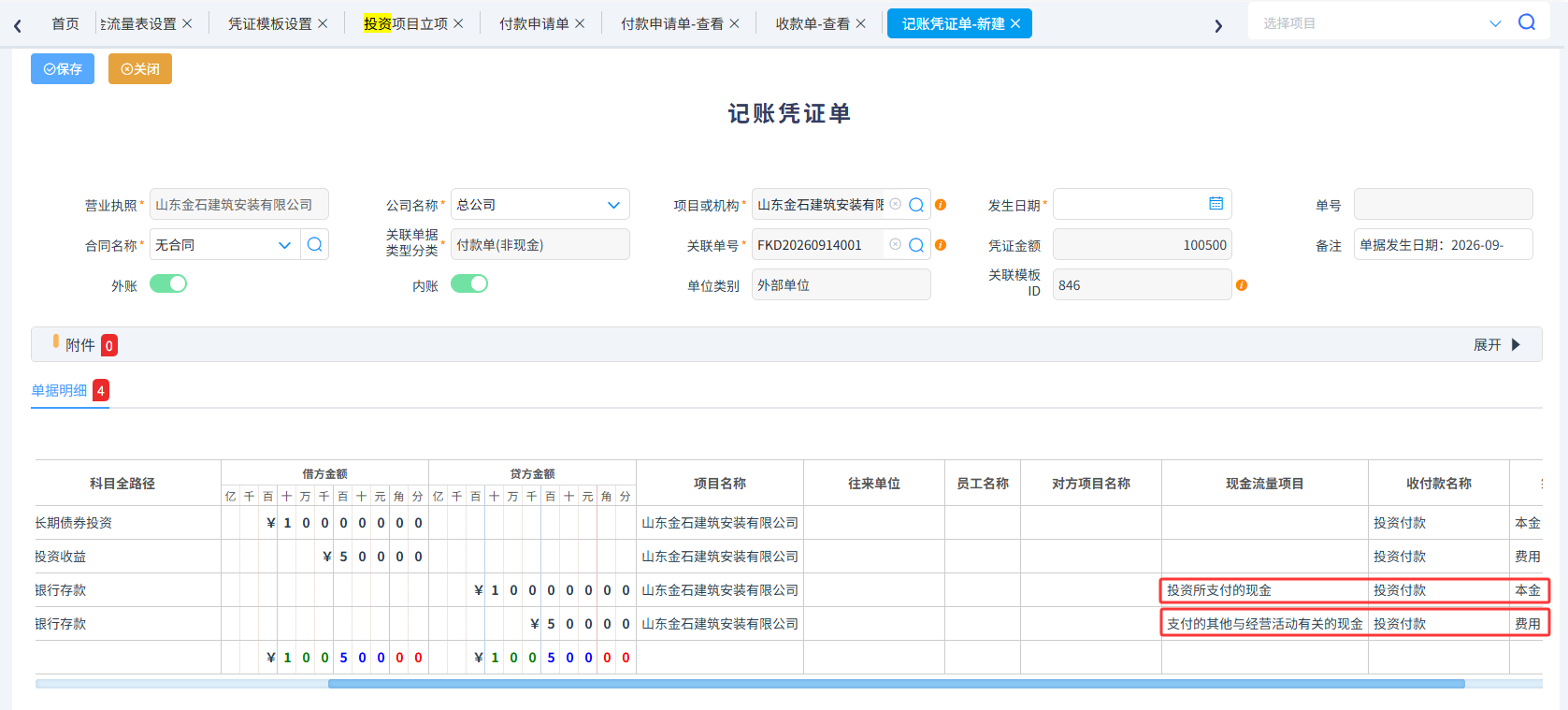Close the 记账凭证单-新建 tab
The image size is (1568, 710).
click(x=1015, y=23)
